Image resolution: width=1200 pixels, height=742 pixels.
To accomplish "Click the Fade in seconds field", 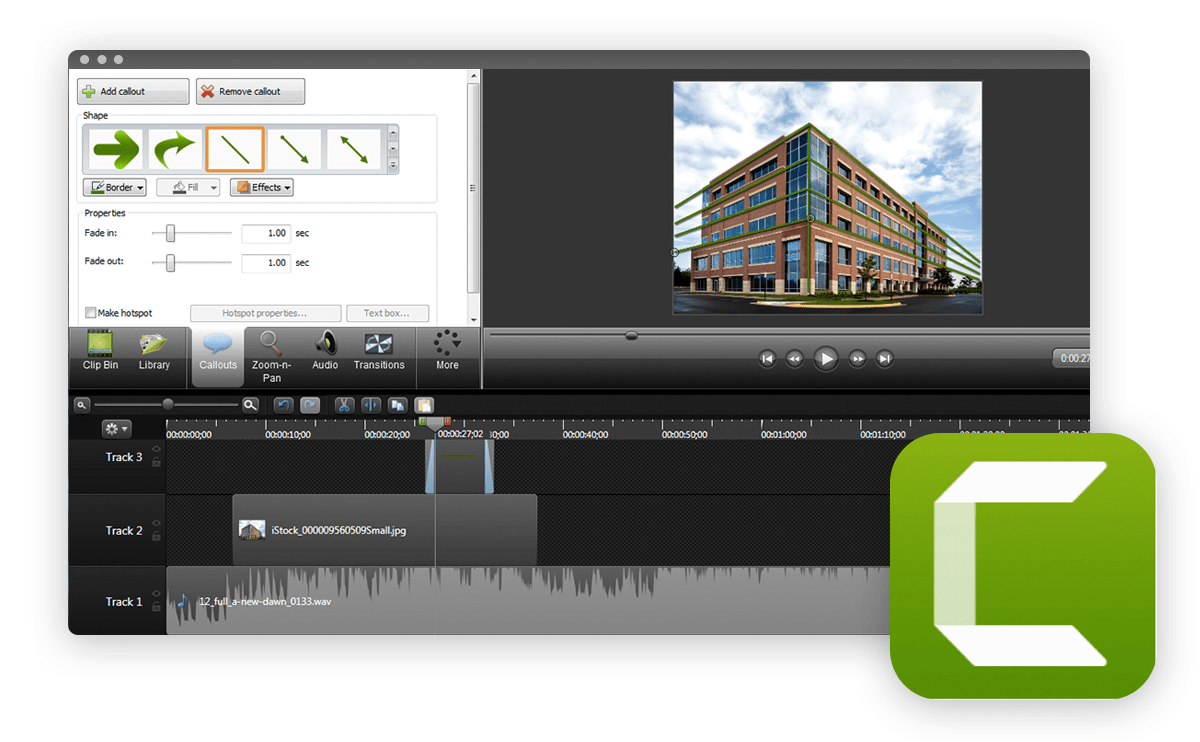I will coord(266,233).
